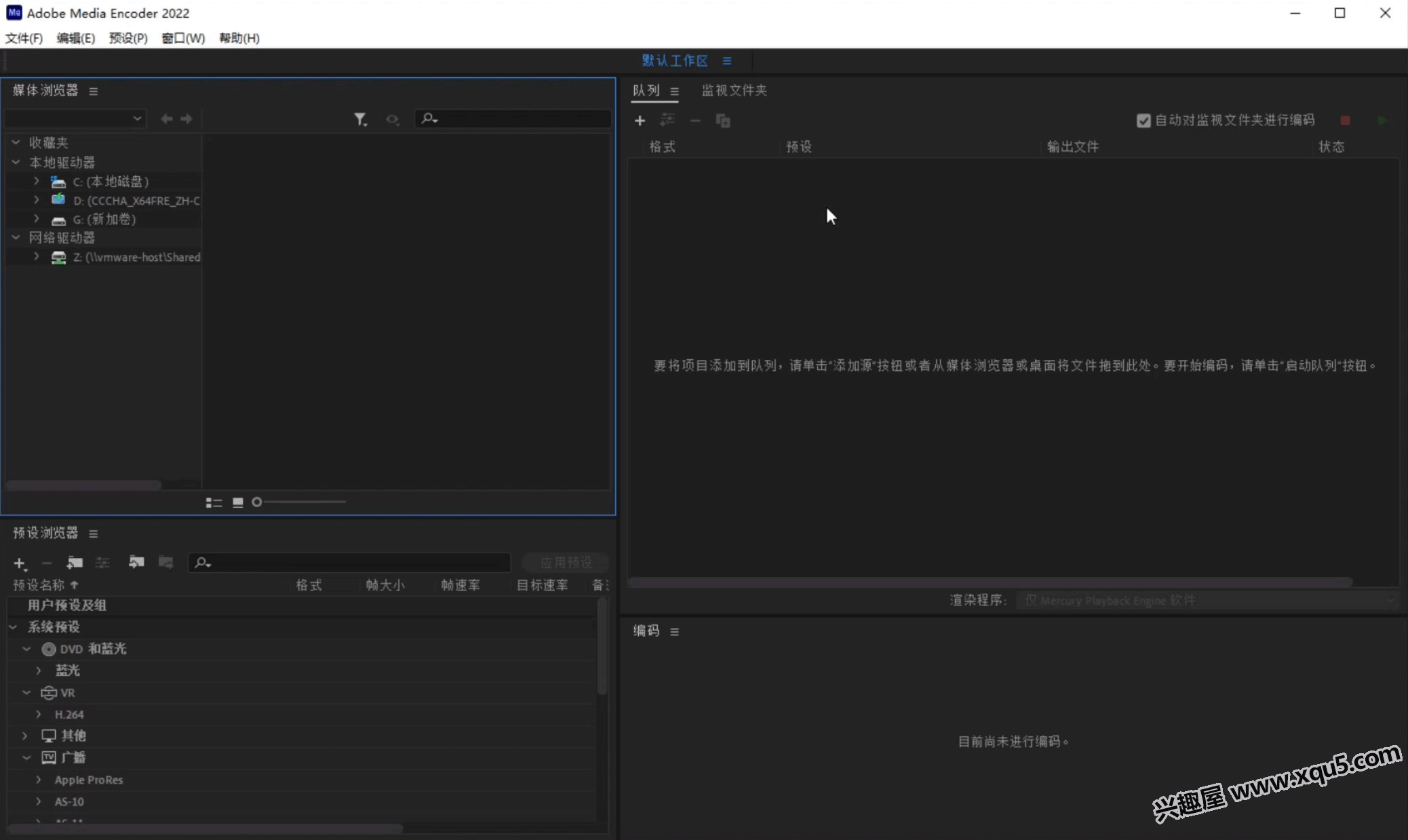The image size is (1408, 840).
Task: Collapse the 收藏夹 tree node
Action: [x=16, y=142]
